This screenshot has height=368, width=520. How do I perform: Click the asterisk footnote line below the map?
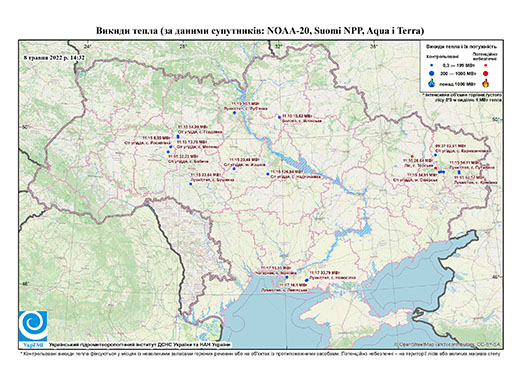[260, 353]
